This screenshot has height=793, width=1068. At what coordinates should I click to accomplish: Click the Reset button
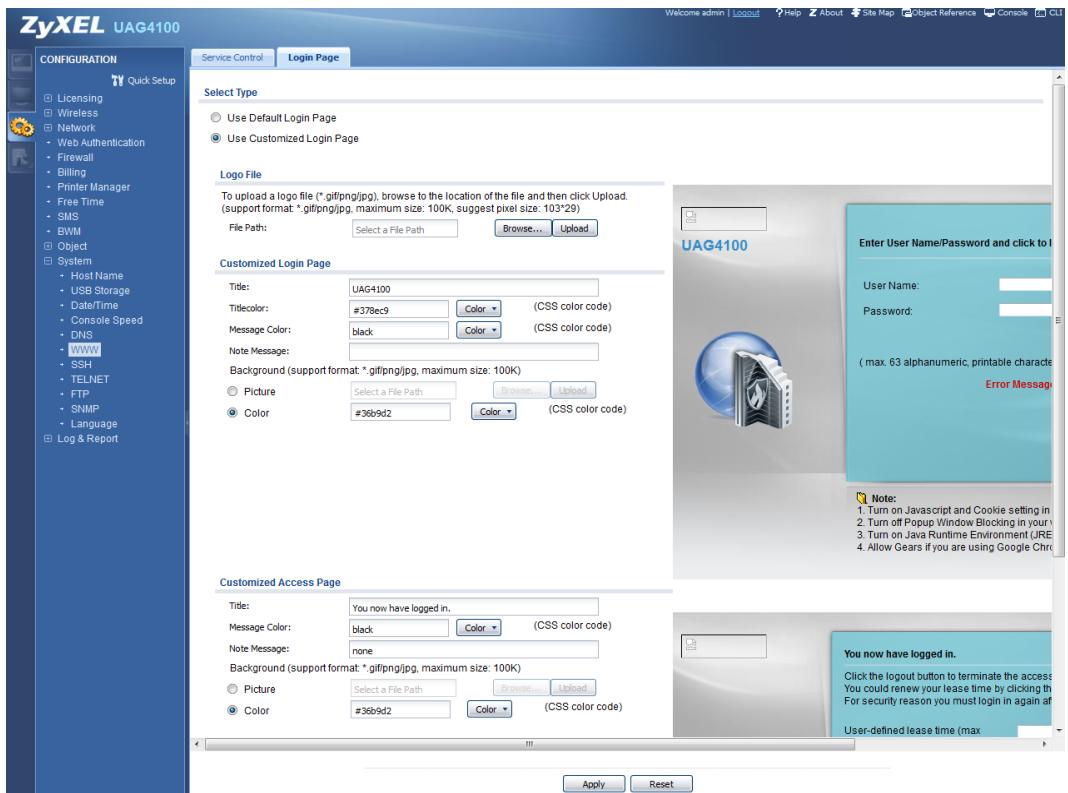(661, 784)
